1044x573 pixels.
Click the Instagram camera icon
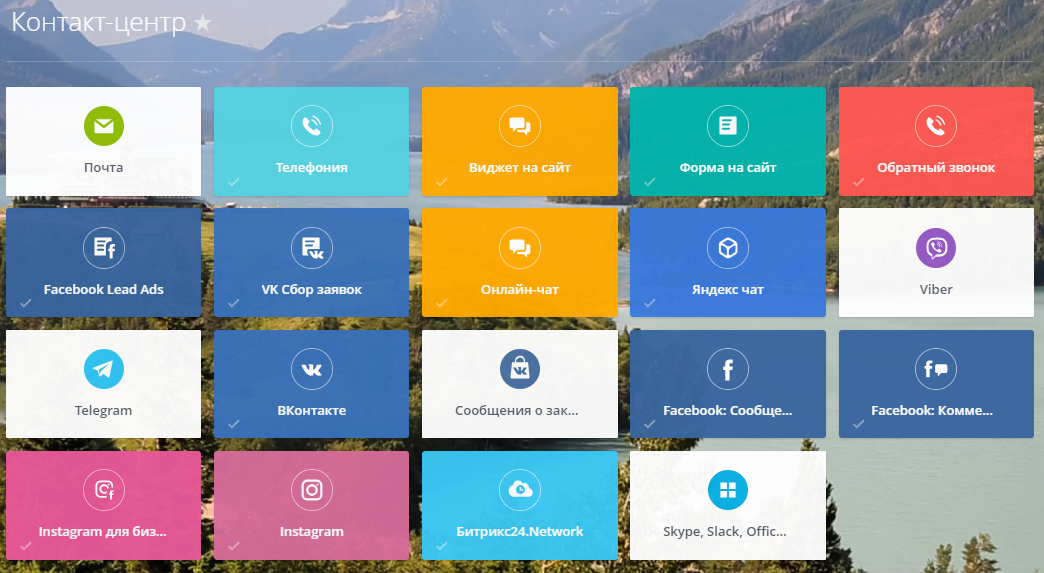tap(312, 490)
